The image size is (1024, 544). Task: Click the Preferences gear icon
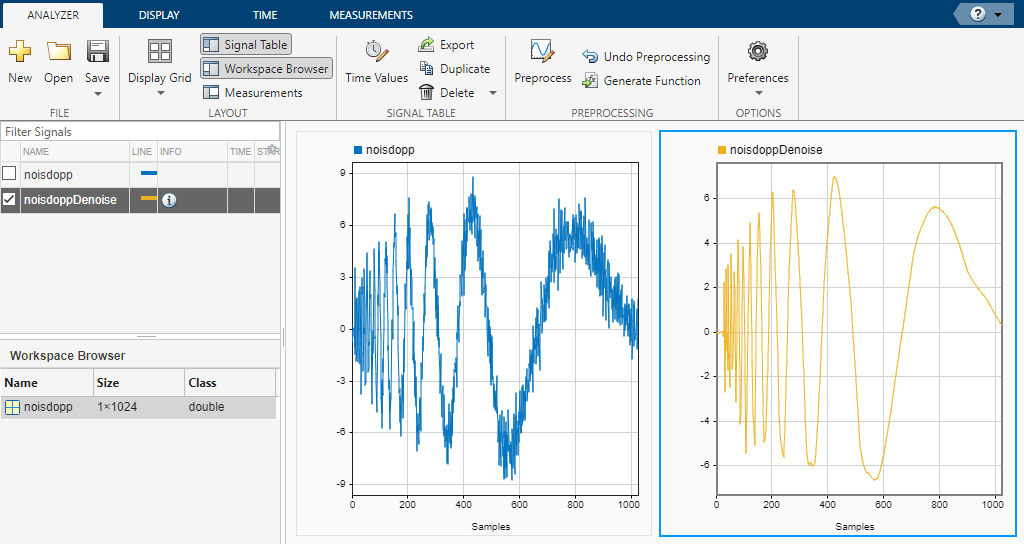pos(758,51)
